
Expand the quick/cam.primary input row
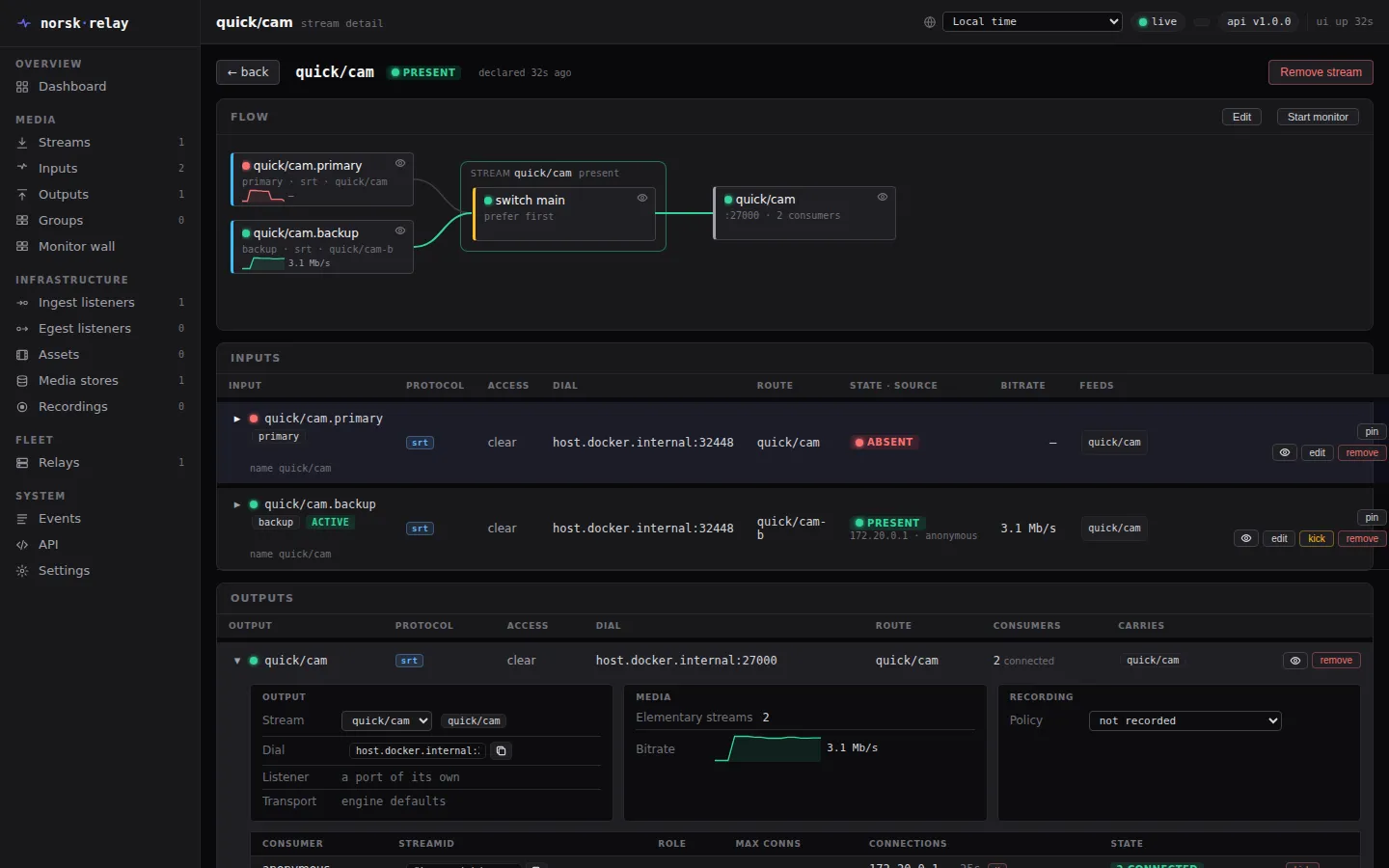pos(237,419)
